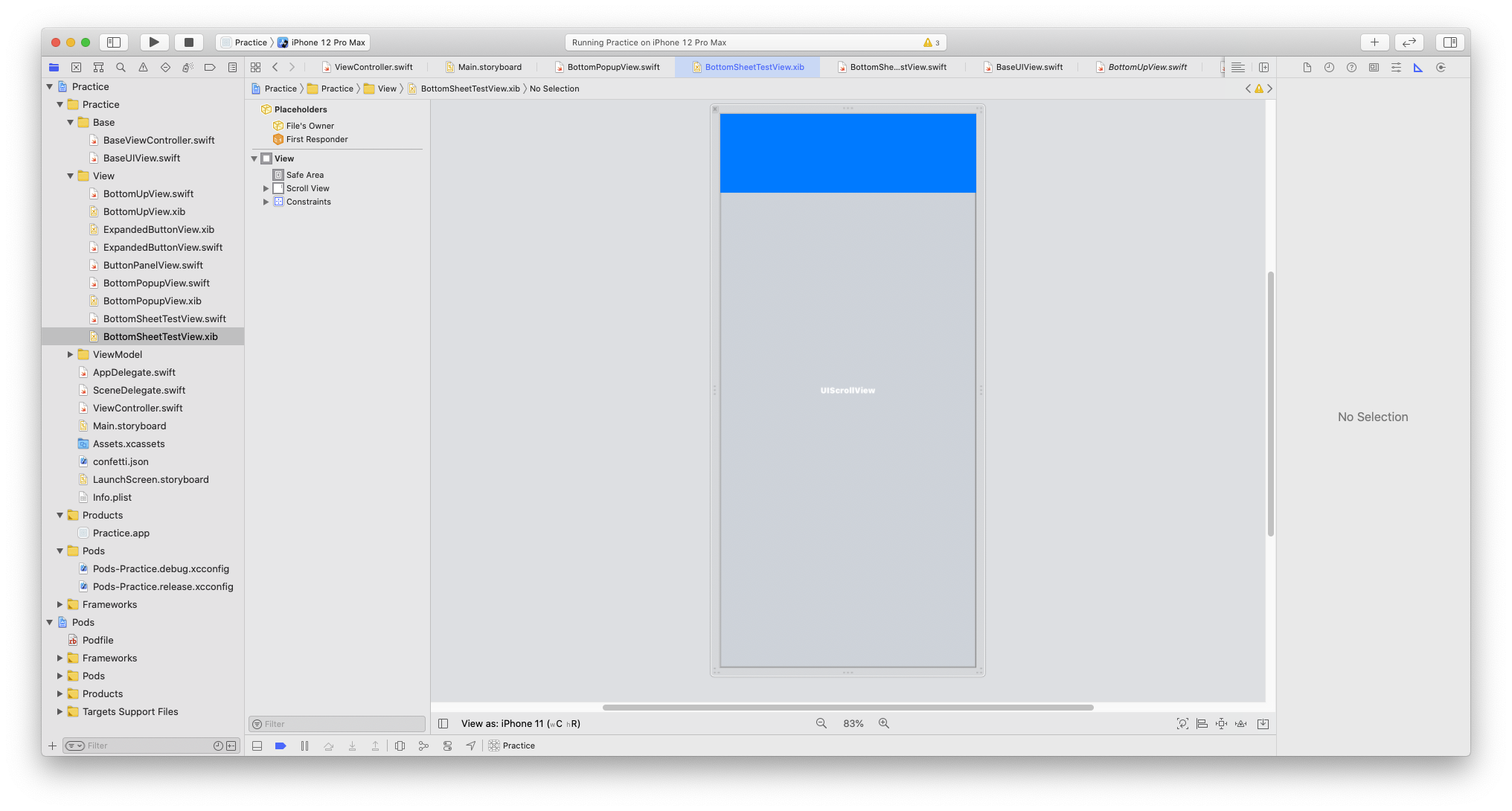Click View as: iPhone 11 button
This screenshot has width=1512, height=811.
coord(520,723)
